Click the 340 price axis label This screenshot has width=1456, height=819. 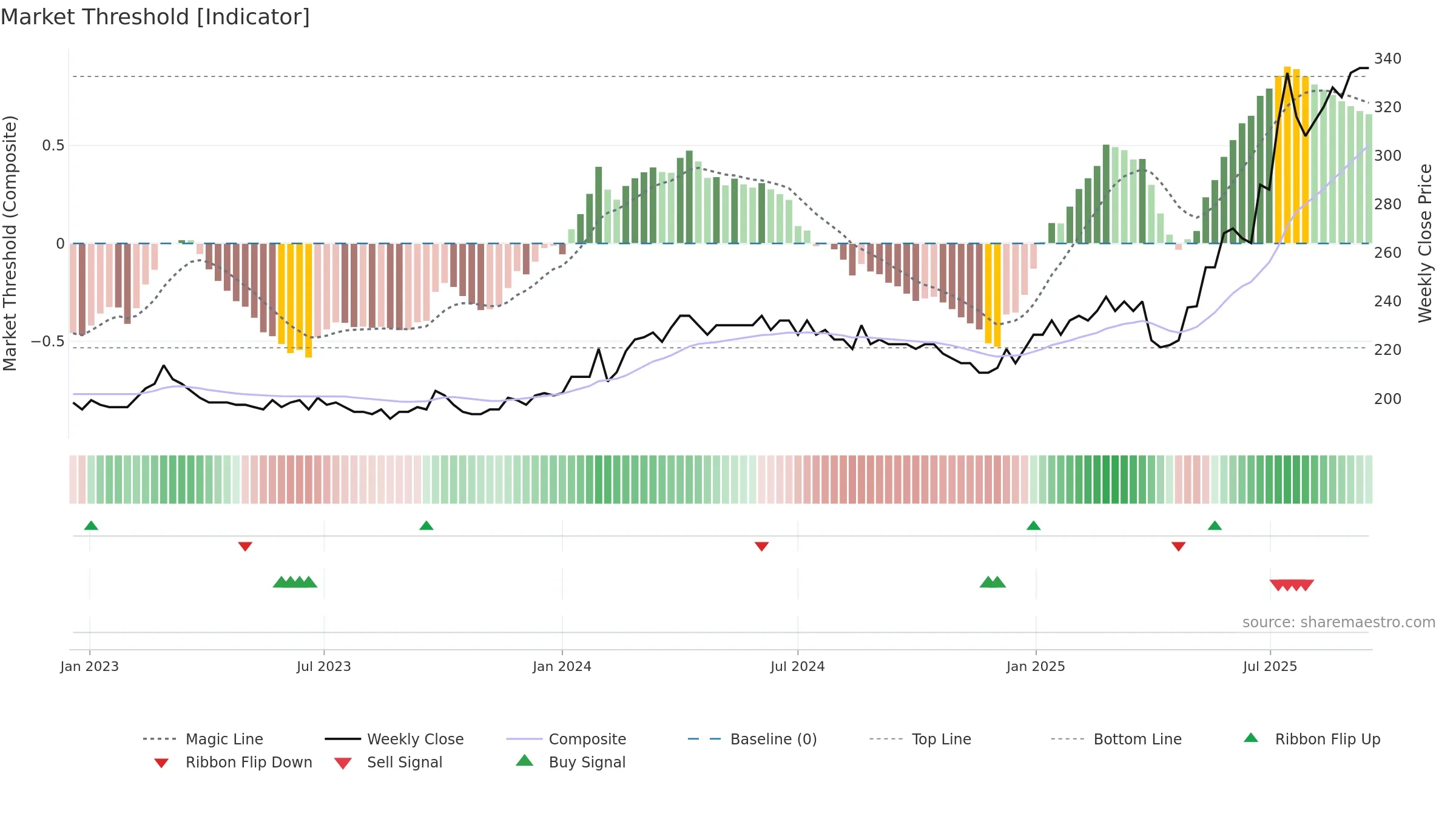point(1388,58)
